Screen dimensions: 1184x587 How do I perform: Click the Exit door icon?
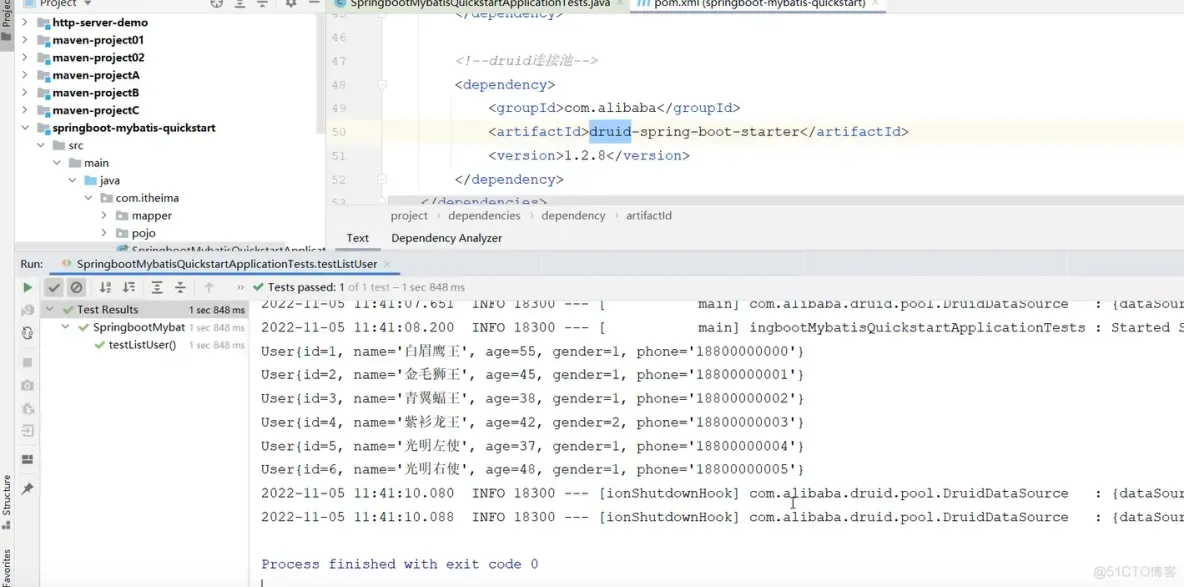coord(27,431)
